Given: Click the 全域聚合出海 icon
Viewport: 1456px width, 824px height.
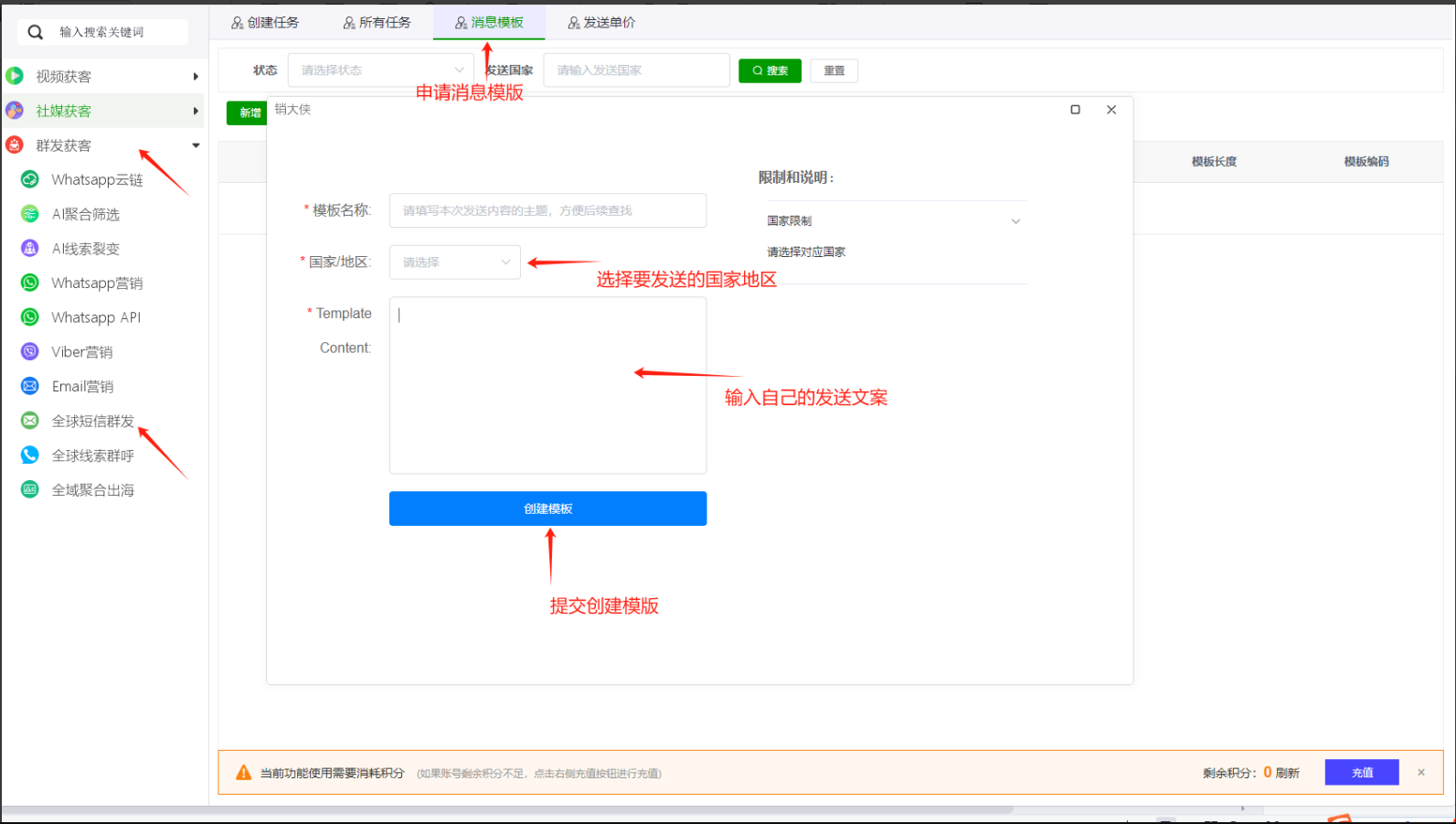Looking at the screenshot, I should [30, 489].
